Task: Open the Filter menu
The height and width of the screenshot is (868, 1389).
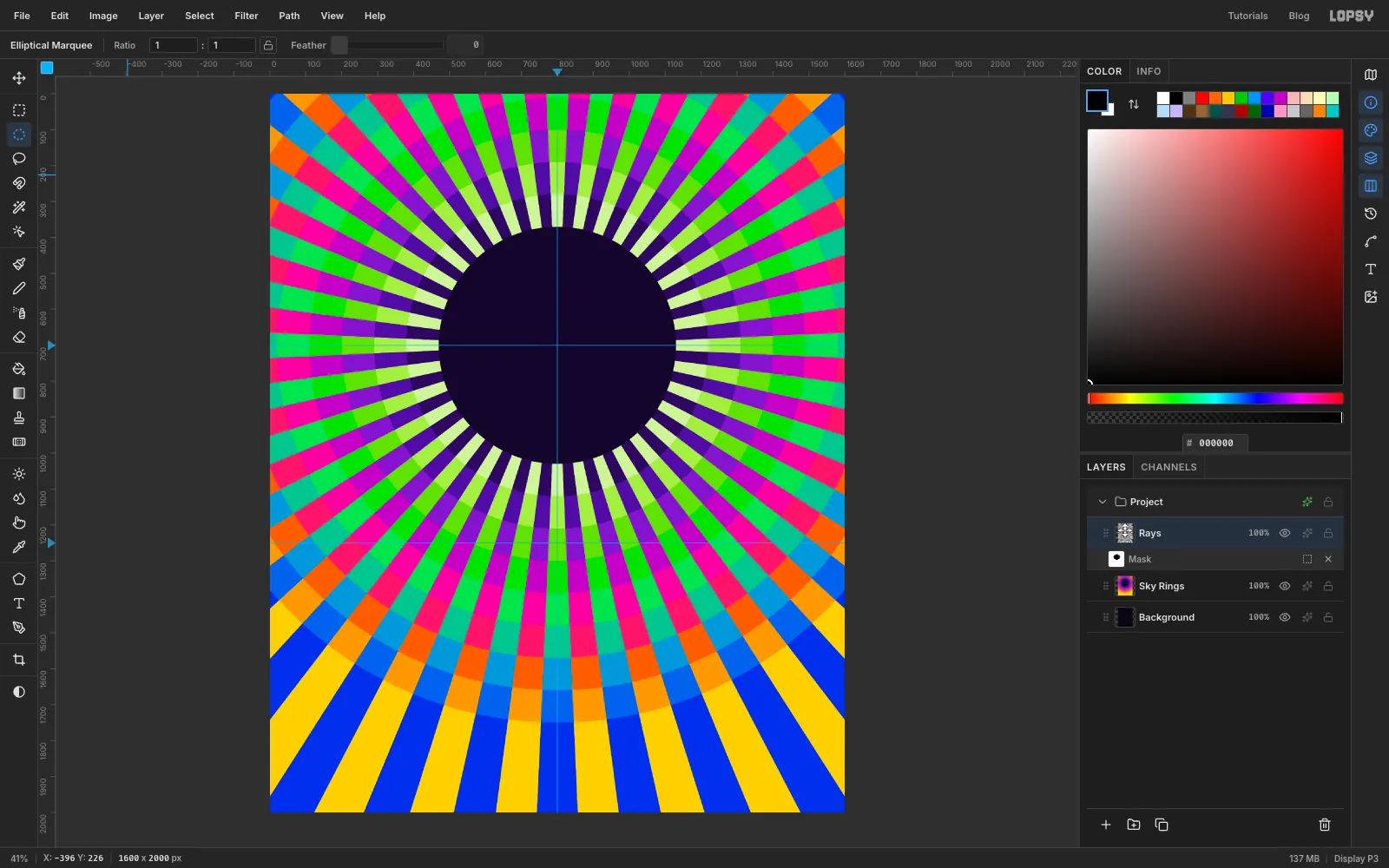Action: [247, 16]
